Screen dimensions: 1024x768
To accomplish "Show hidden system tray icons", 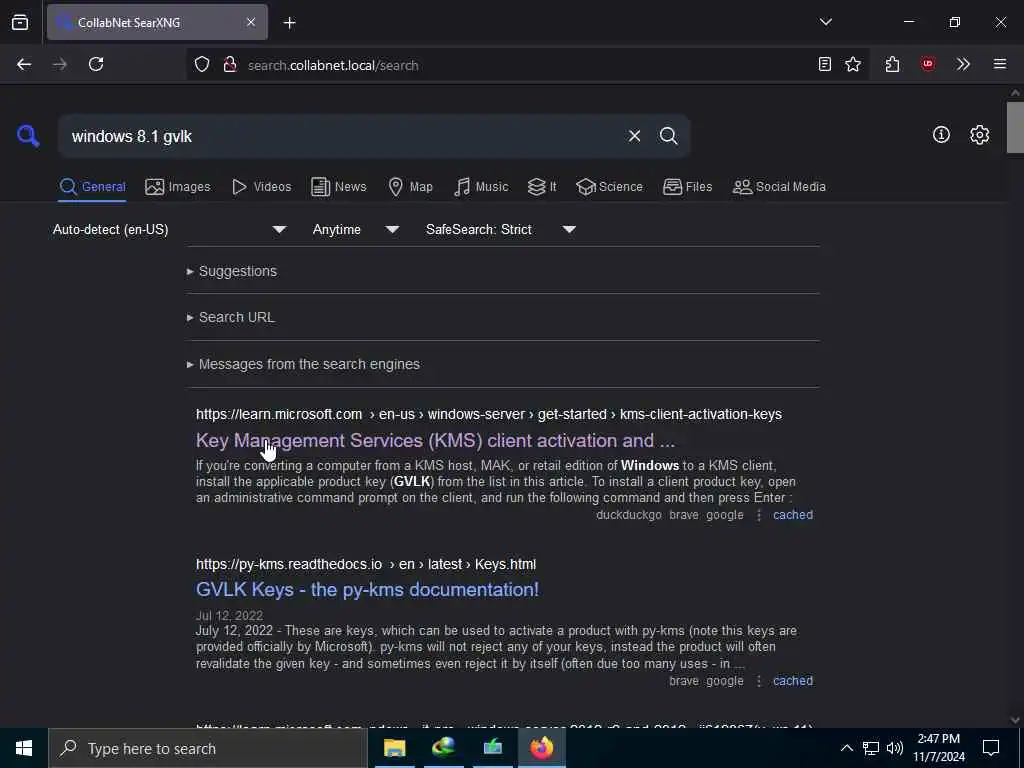I will [x=846, y=748].
